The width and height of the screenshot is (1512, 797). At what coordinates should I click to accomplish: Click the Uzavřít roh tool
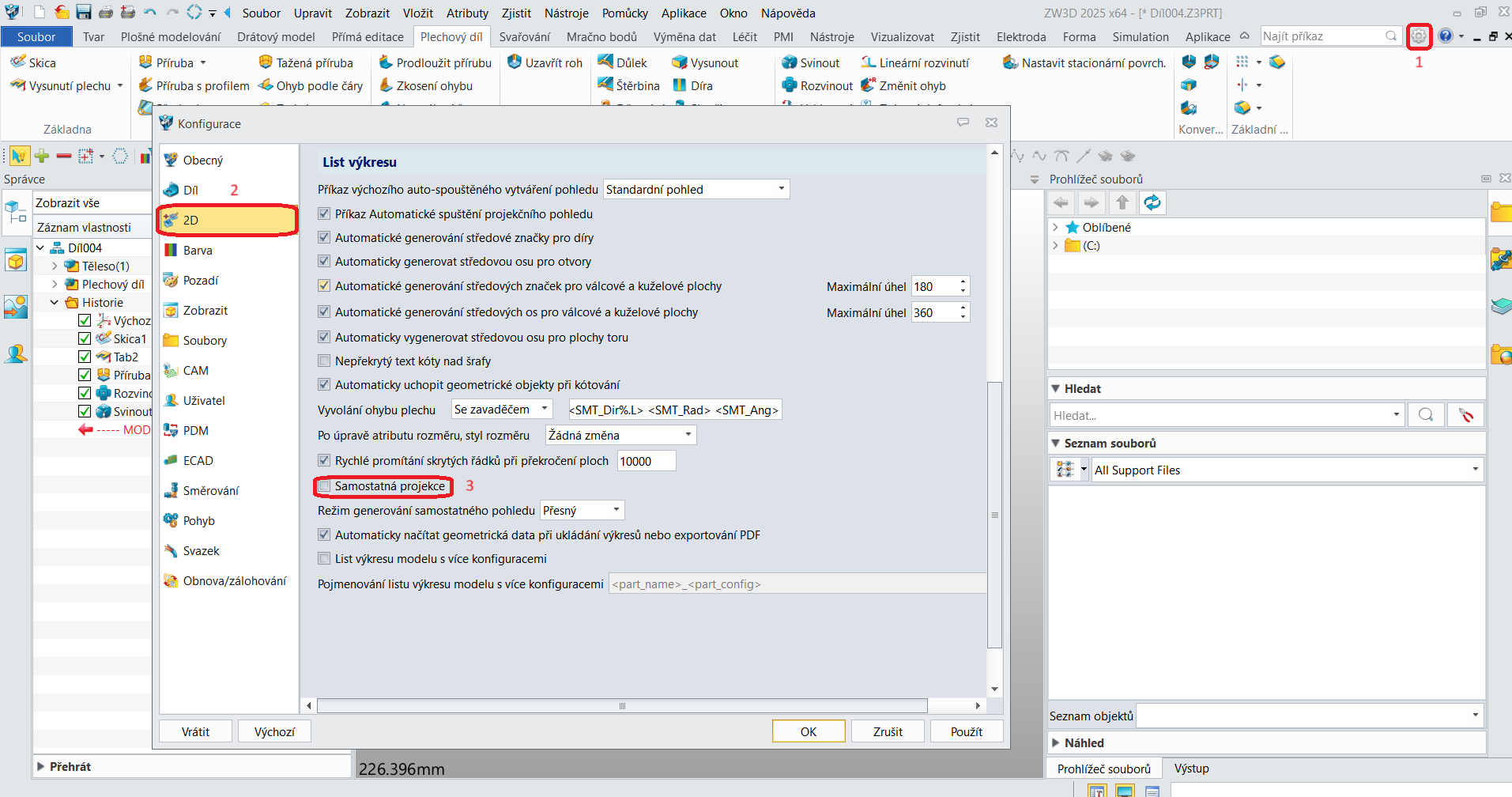click(x=545, y=62)
